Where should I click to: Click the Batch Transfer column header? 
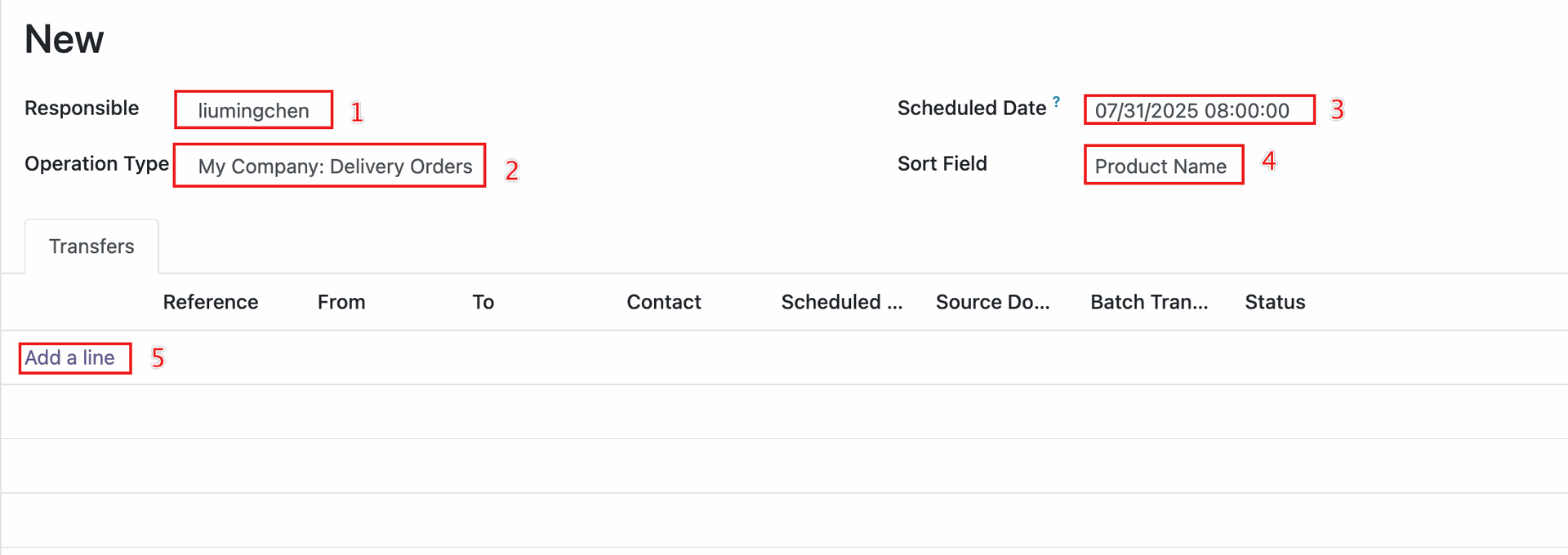click(1149, 302)
